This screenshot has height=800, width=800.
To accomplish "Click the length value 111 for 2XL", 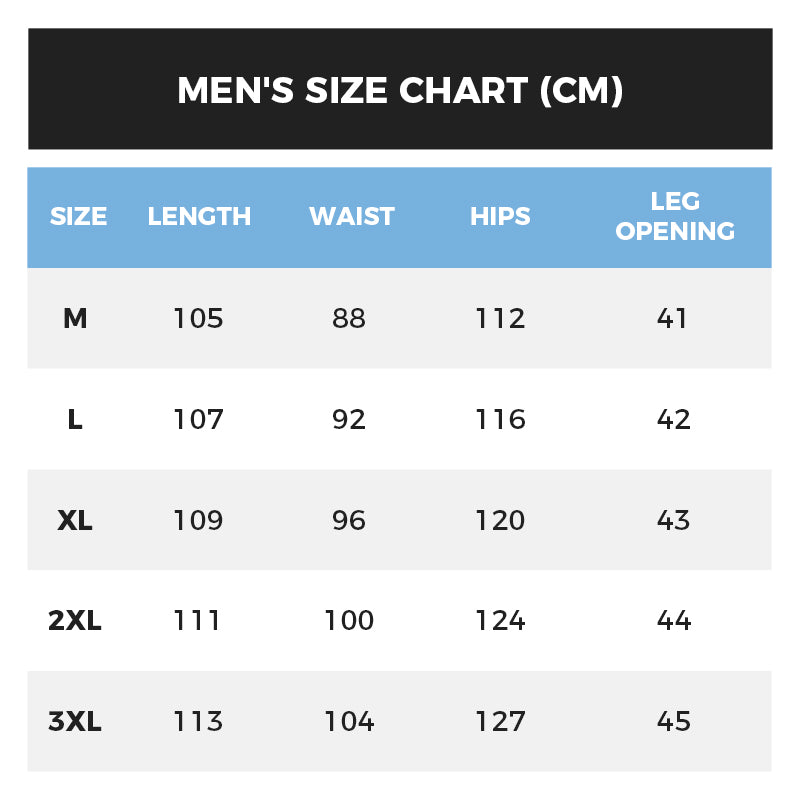I will (x=198, y=621).
